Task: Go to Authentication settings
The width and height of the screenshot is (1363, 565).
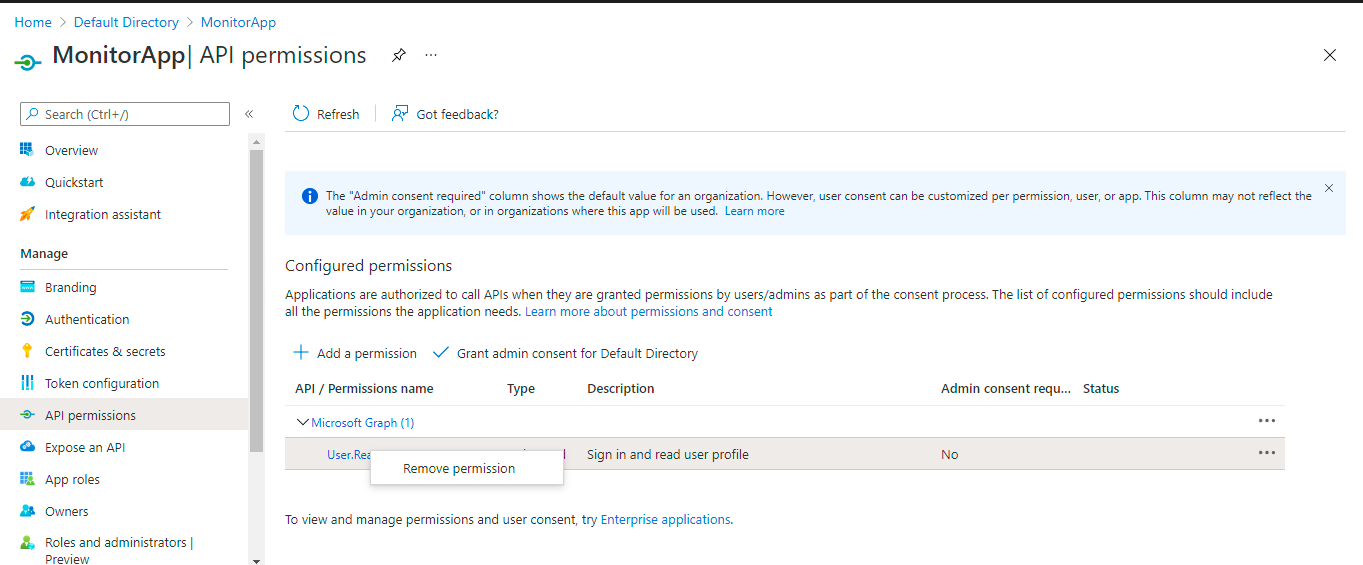Action: point(87,319)
